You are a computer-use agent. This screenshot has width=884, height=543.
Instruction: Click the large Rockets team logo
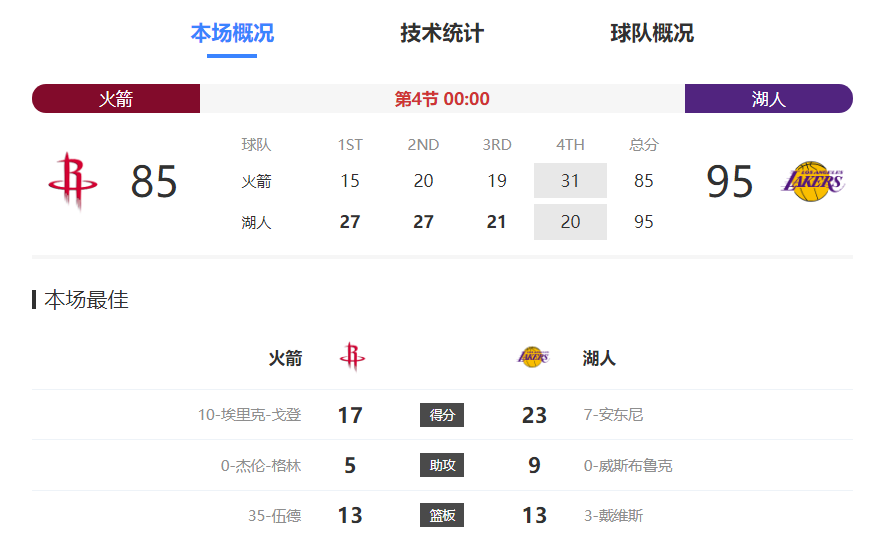pyautogui.click(x=73, y=181)
